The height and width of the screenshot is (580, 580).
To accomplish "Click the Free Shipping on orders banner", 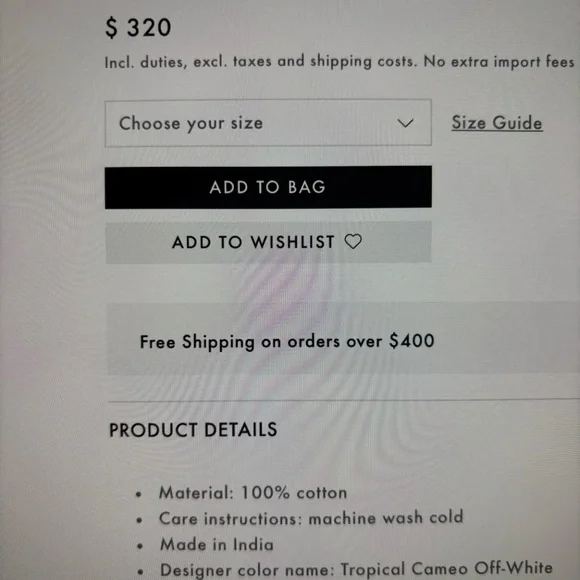I will [343, 338].
